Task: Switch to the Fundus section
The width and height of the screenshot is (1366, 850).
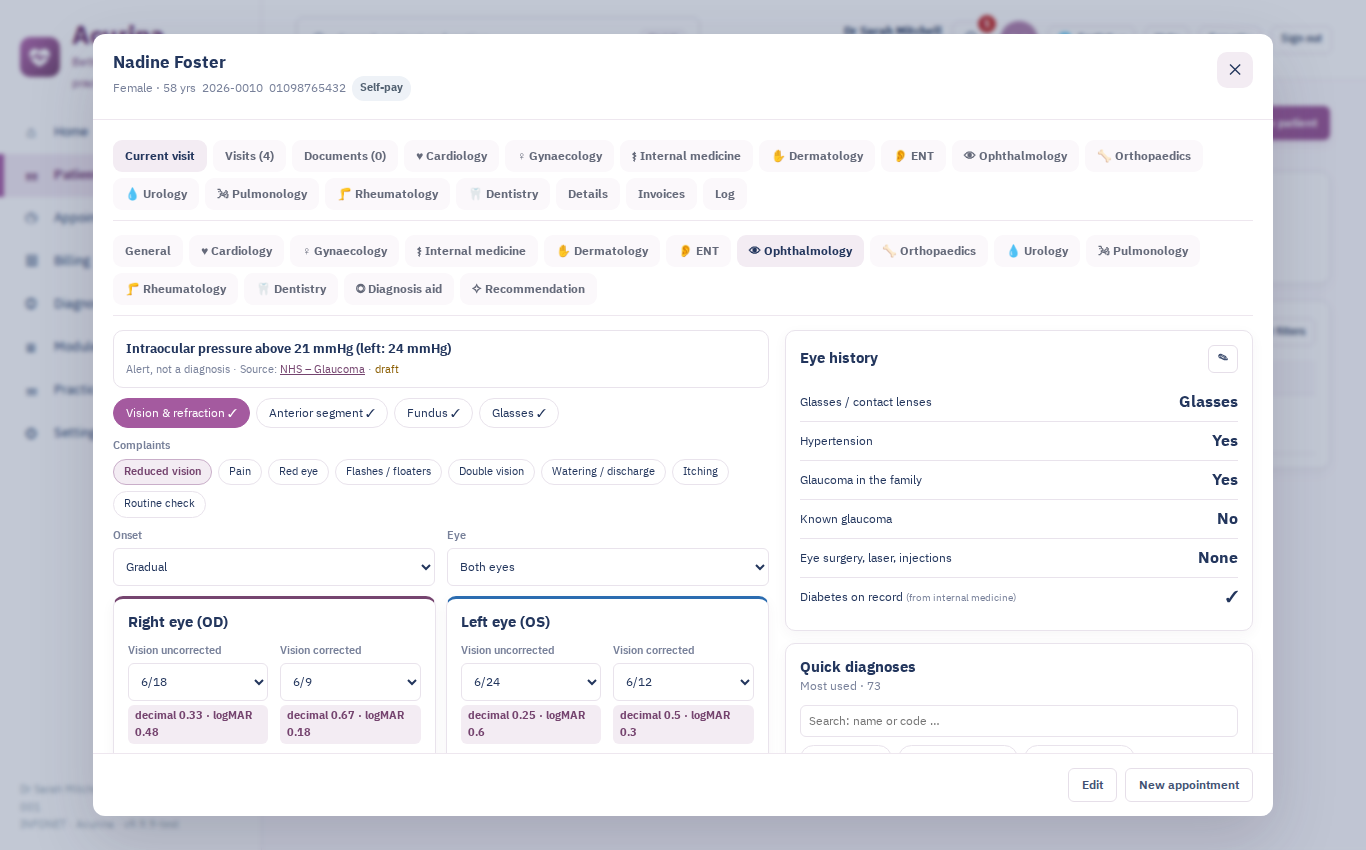Action: 433,413
